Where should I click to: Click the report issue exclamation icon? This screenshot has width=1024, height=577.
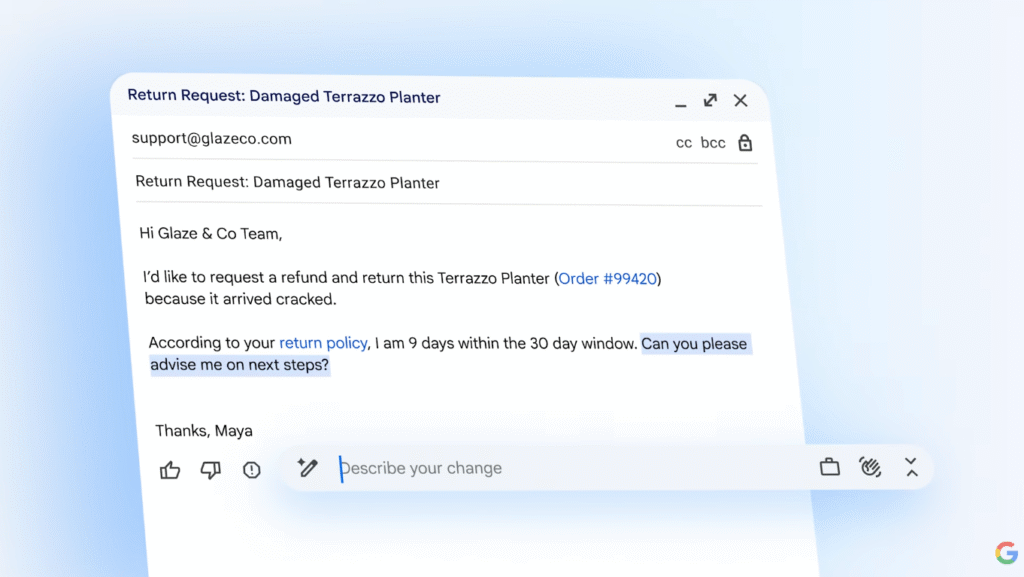click(x=251, y=470)
